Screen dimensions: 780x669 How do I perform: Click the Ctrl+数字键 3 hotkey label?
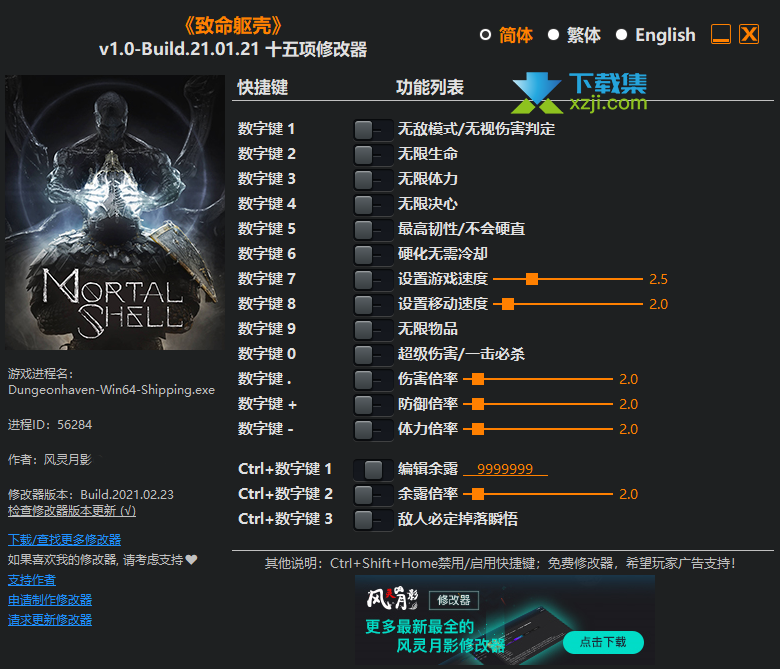pyautogui.click(x=285, y=519)
